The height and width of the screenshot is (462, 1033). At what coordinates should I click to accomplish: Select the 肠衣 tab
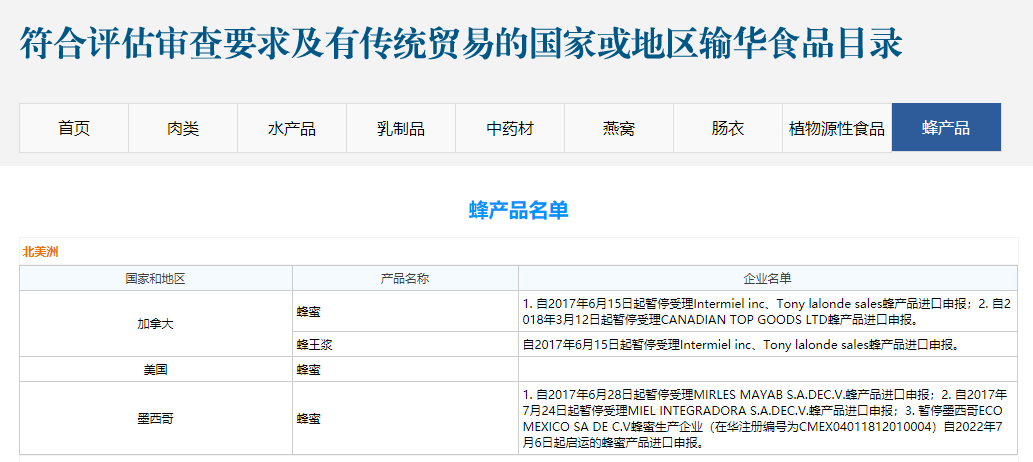(x=728, y=128)
